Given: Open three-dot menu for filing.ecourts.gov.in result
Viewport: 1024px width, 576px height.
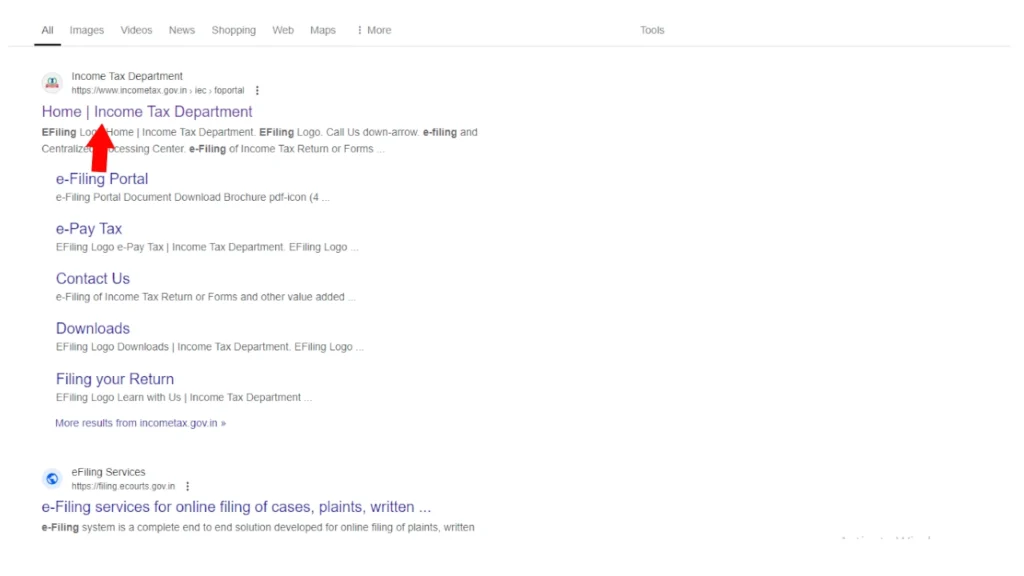Looking at the screenshot, I should (x=187, y=486).
